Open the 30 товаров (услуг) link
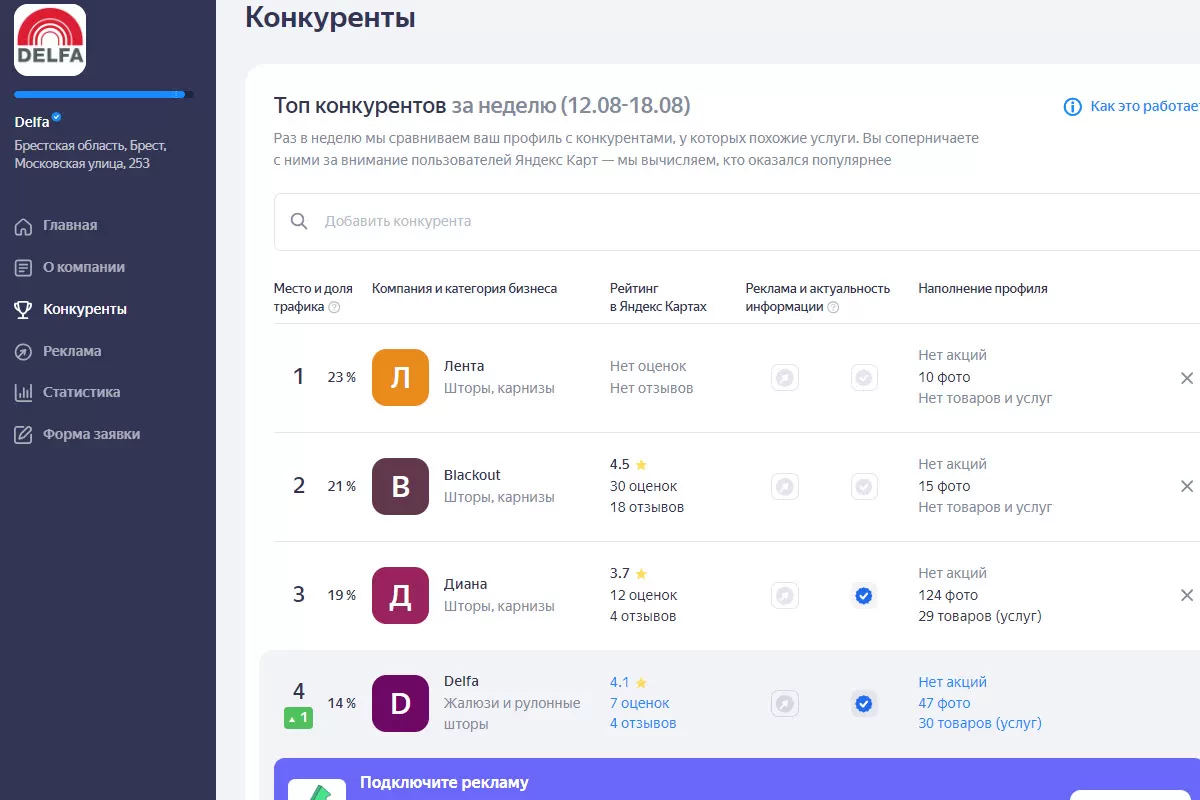The width and height of the screenshot is (1200, 800). (x=980, y=723)
